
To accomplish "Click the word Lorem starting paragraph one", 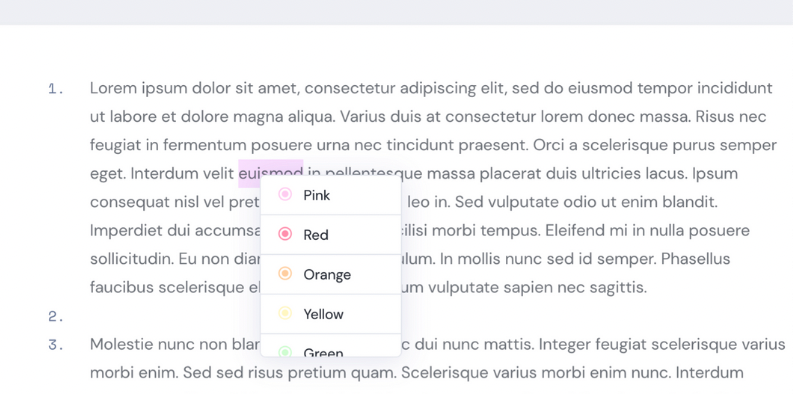I will pyautogui.click(x=114, y=89).
